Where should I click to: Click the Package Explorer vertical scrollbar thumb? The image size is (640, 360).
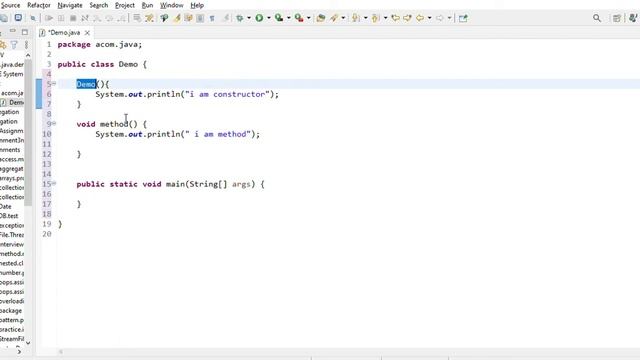click(x=28, y=133)
